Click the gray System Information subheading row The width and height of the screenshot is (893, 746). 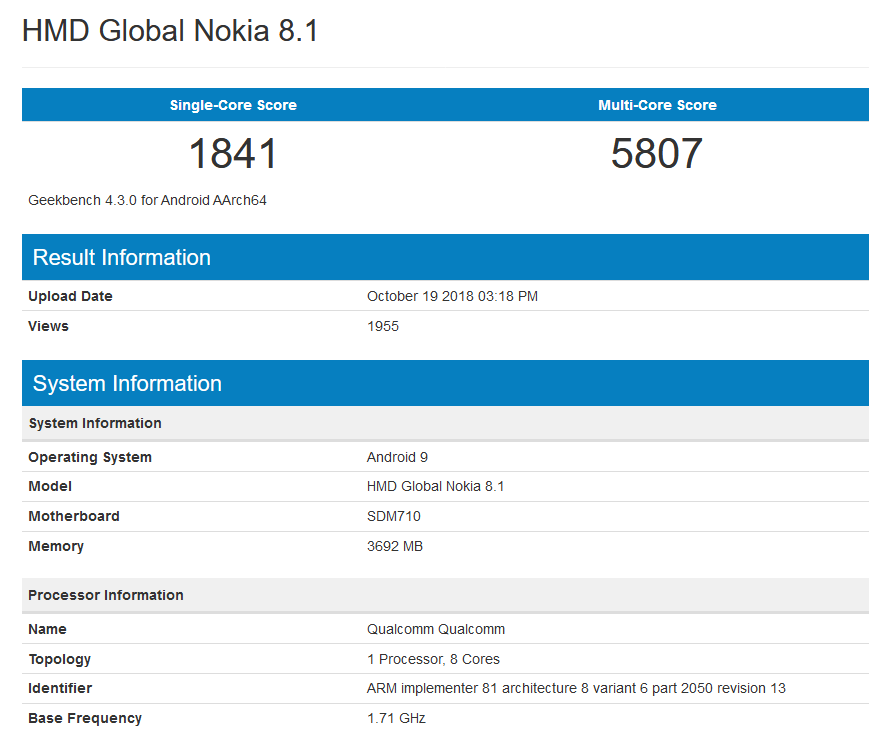[95, 423]
